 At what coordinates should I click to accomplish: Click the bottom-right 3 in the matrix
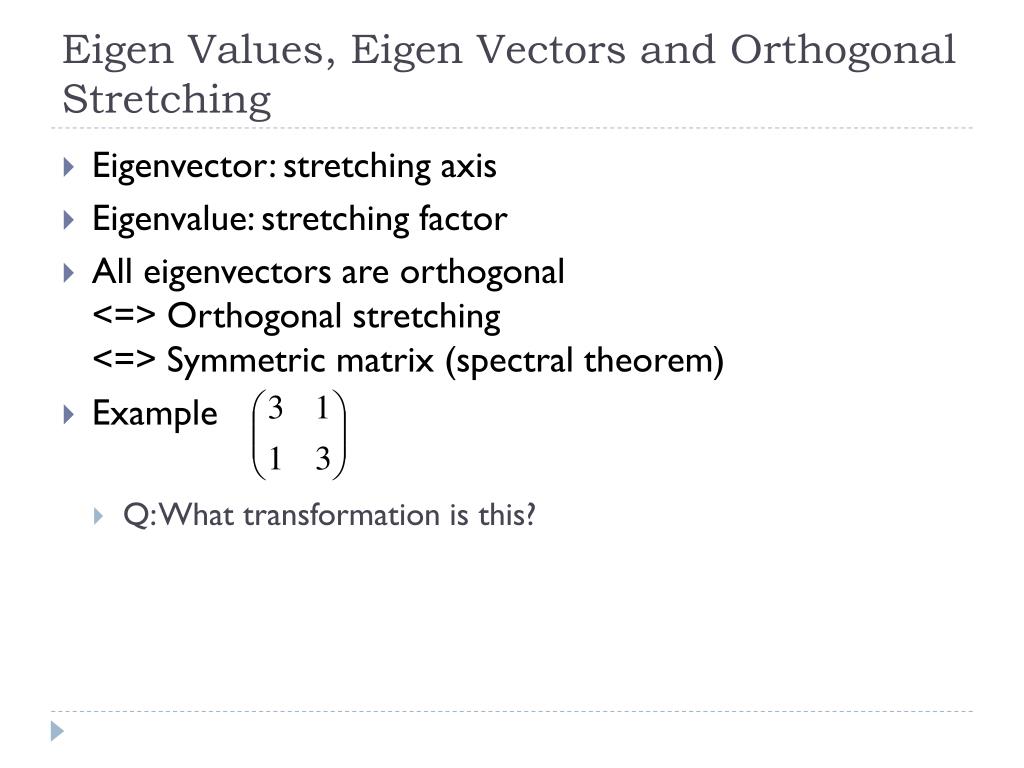pos(323,459)
